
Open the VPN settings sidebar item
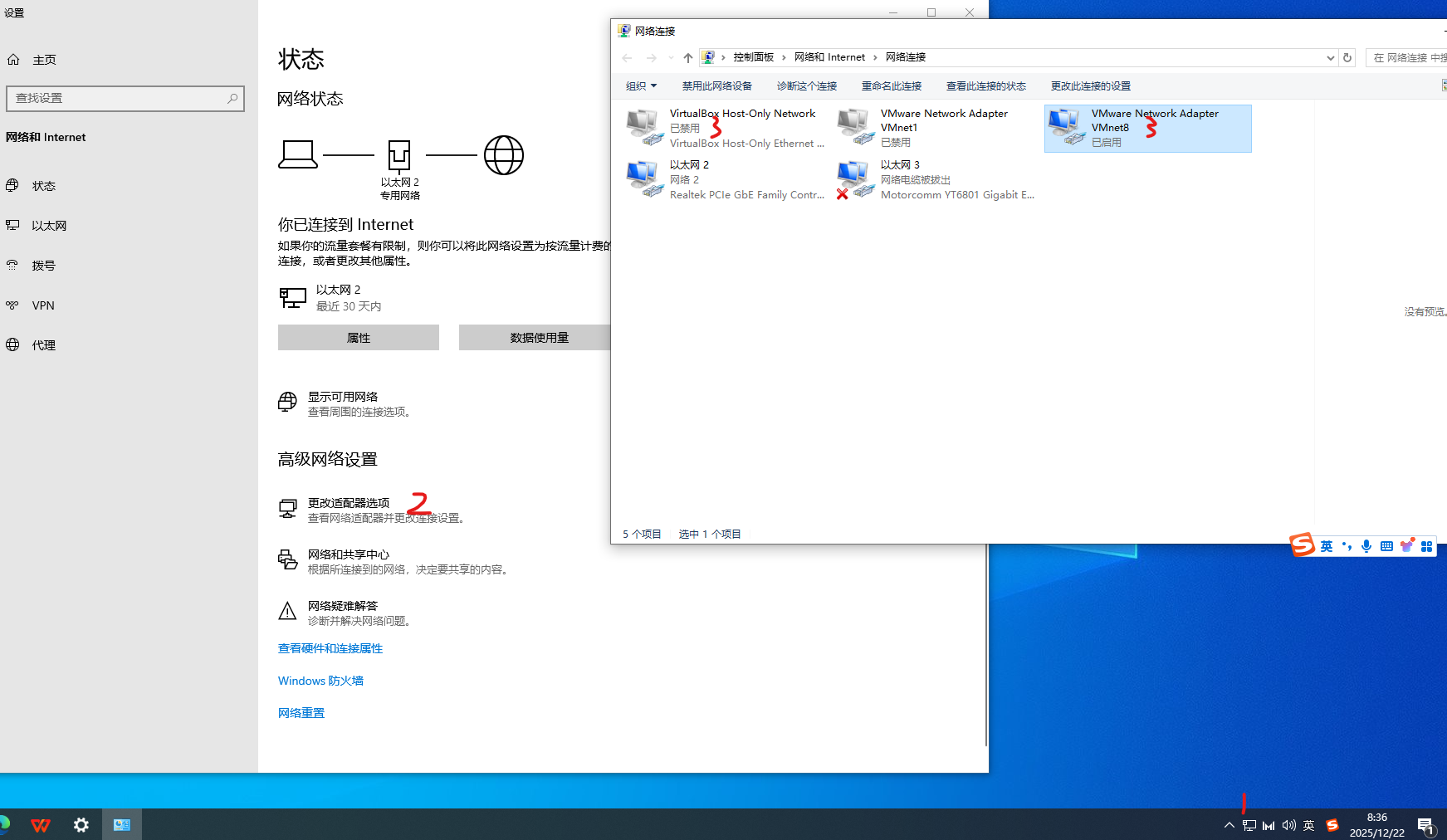(43, 305)
